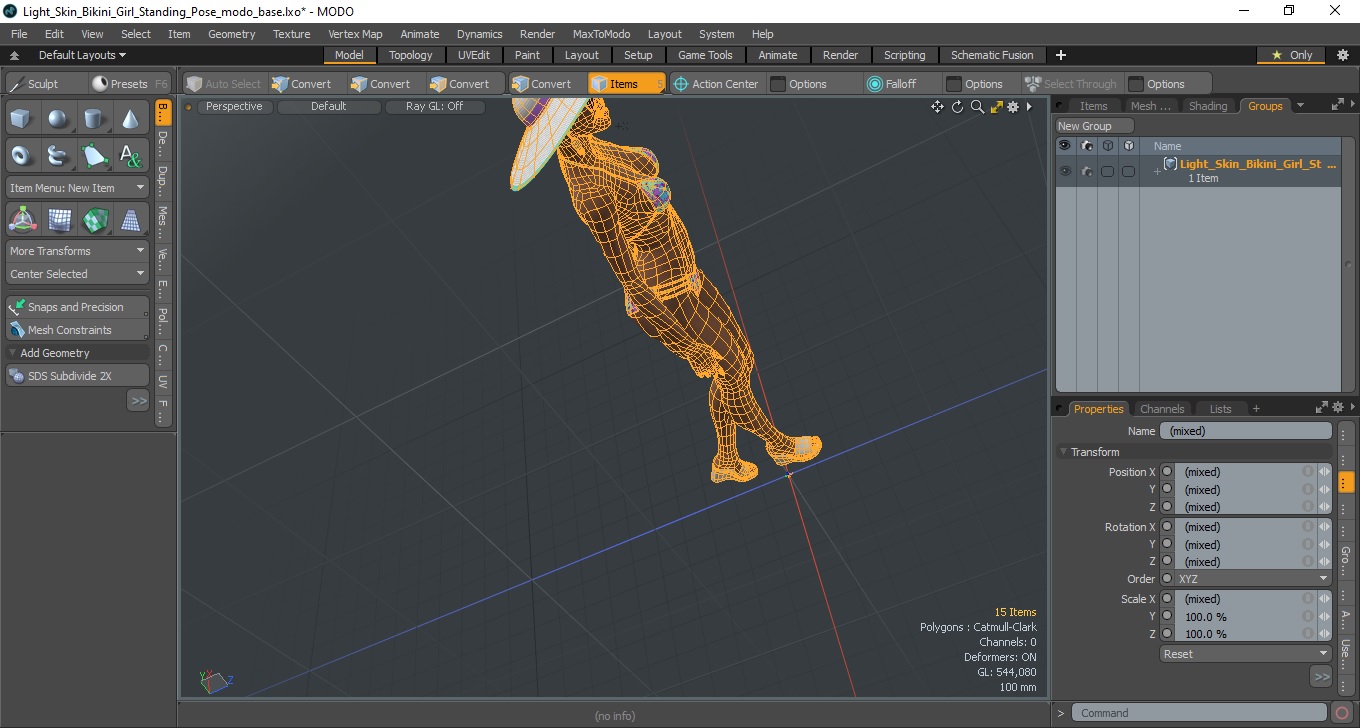1360x728 pixels.
Task: Toggle visibility eye for Light_Skin_Bikini_Girl group
Action: point(1065,171)
